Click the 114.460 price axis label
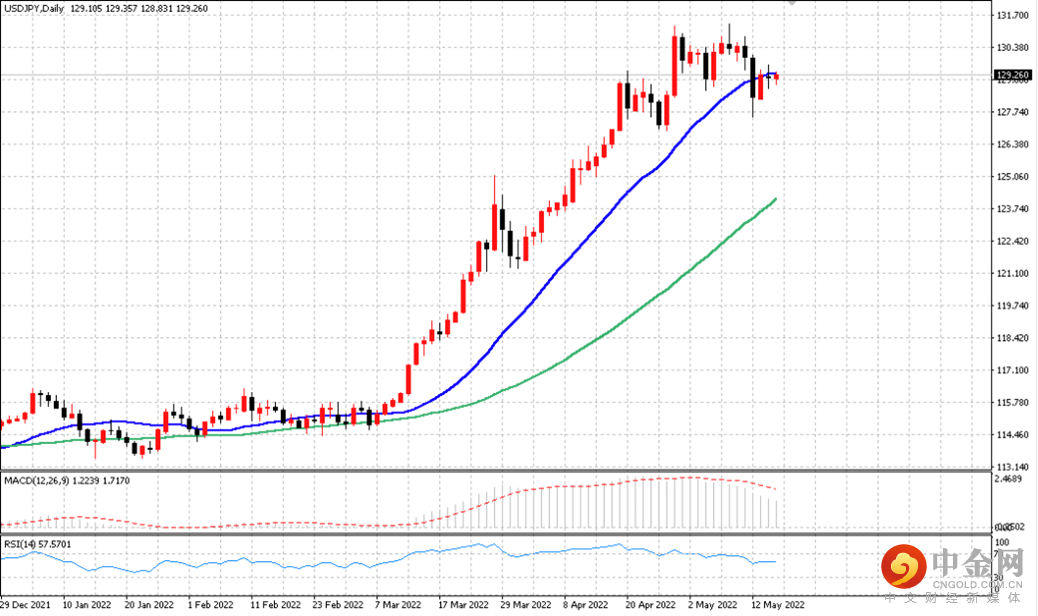The image size is (1038, 616). pos(1013,435)
